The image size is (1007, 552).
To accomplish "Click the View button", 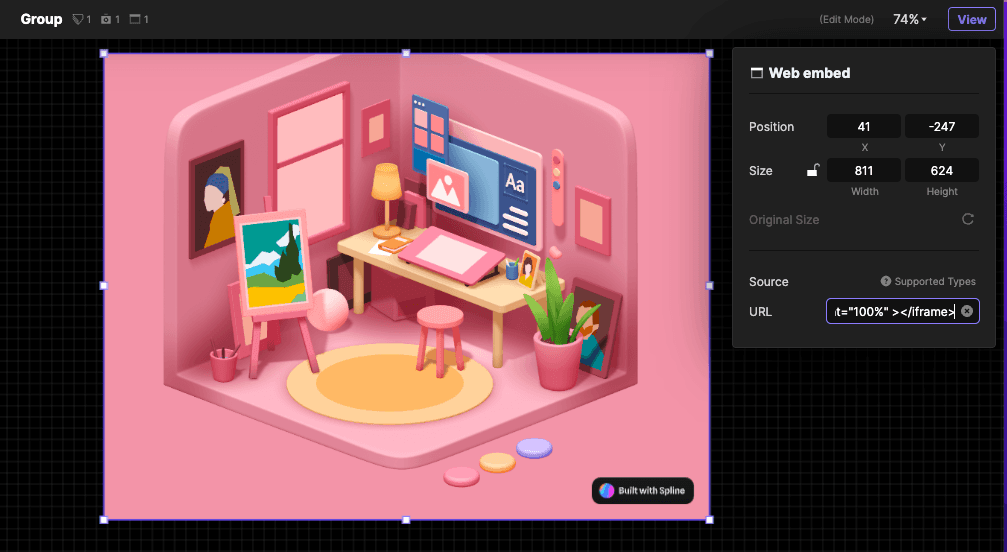I will pos(972,19).
